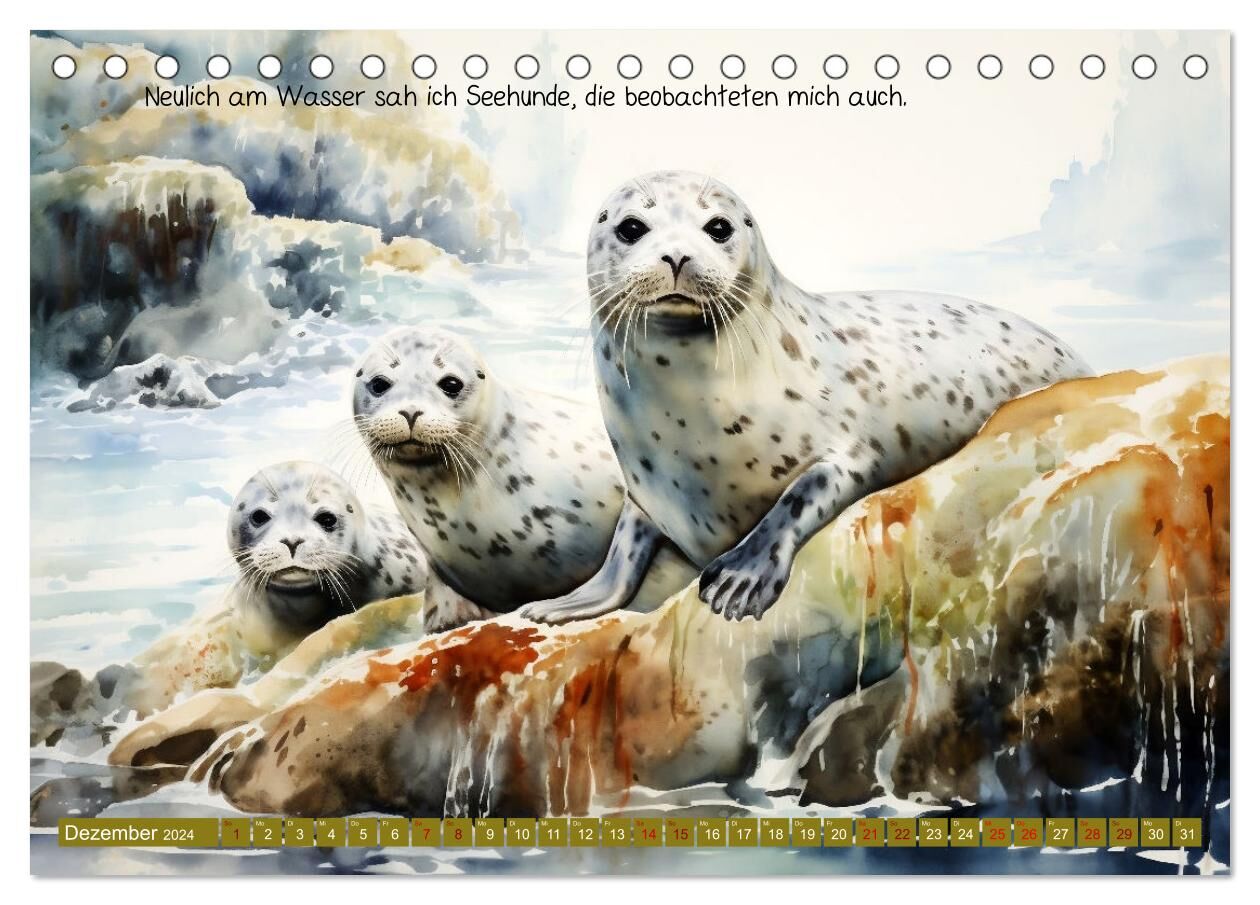Image resolution: width=1260 pixels, height=905 pixels.
Task: Click red day 25 in the calendar strip
Action: 997,834
